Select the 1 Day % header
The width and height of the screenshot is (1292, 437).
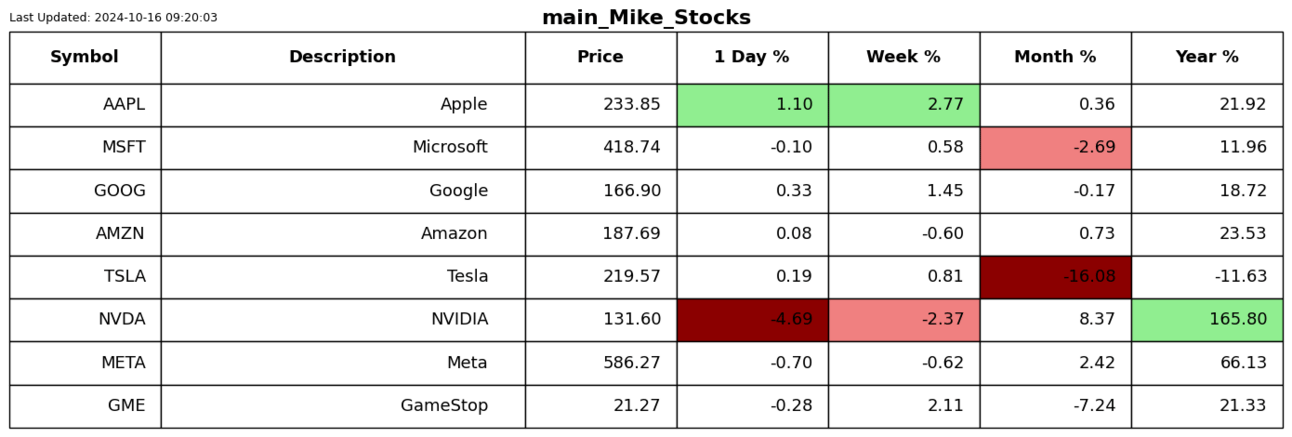pos(752,58)
